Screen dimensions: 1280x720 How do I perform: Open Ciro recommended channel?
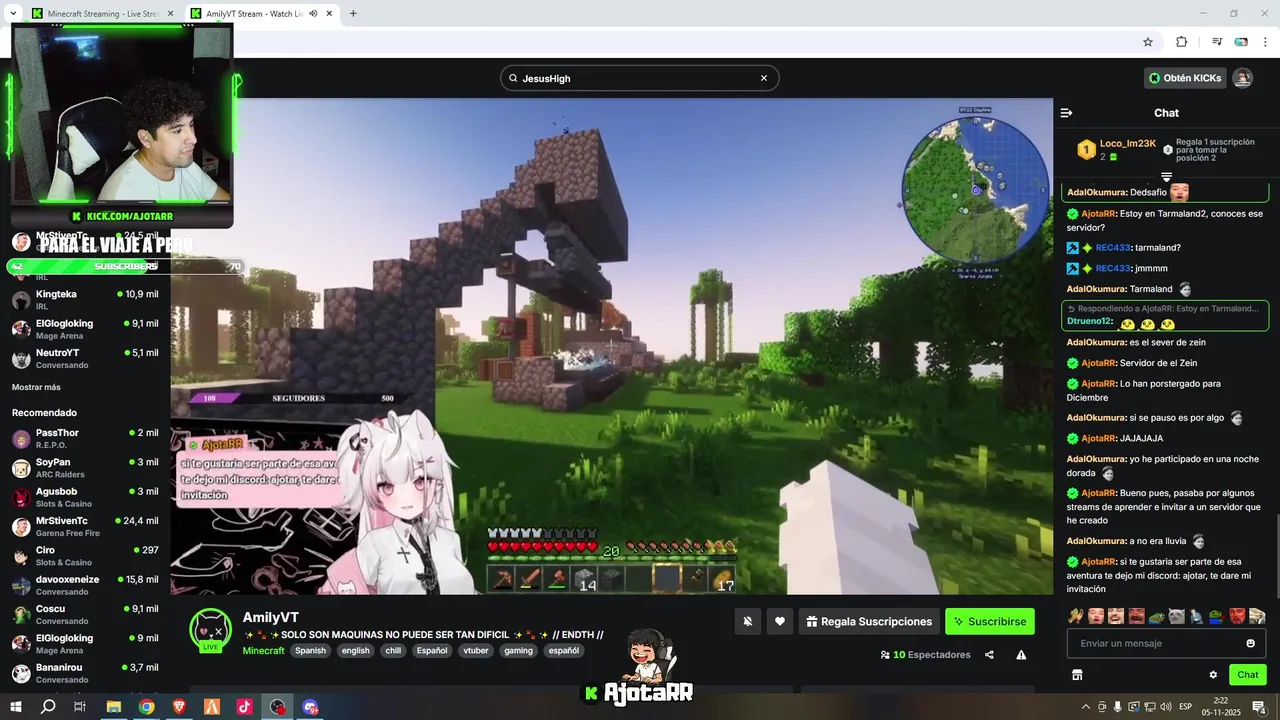coord(85,556)
